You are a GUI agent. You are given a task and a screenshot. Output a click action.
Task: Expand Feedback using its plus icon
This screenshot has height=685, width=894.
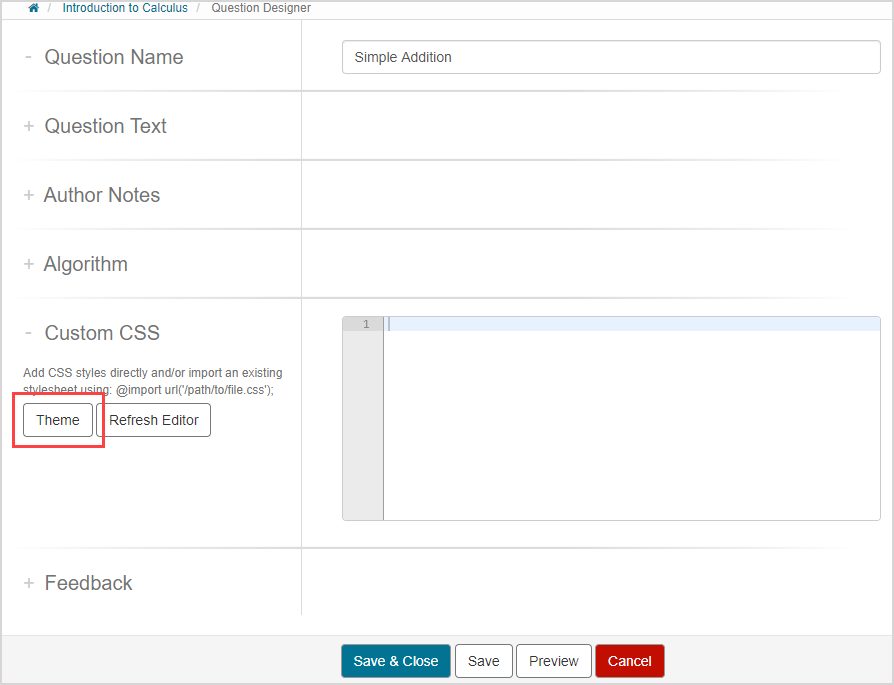pos(29,583)
